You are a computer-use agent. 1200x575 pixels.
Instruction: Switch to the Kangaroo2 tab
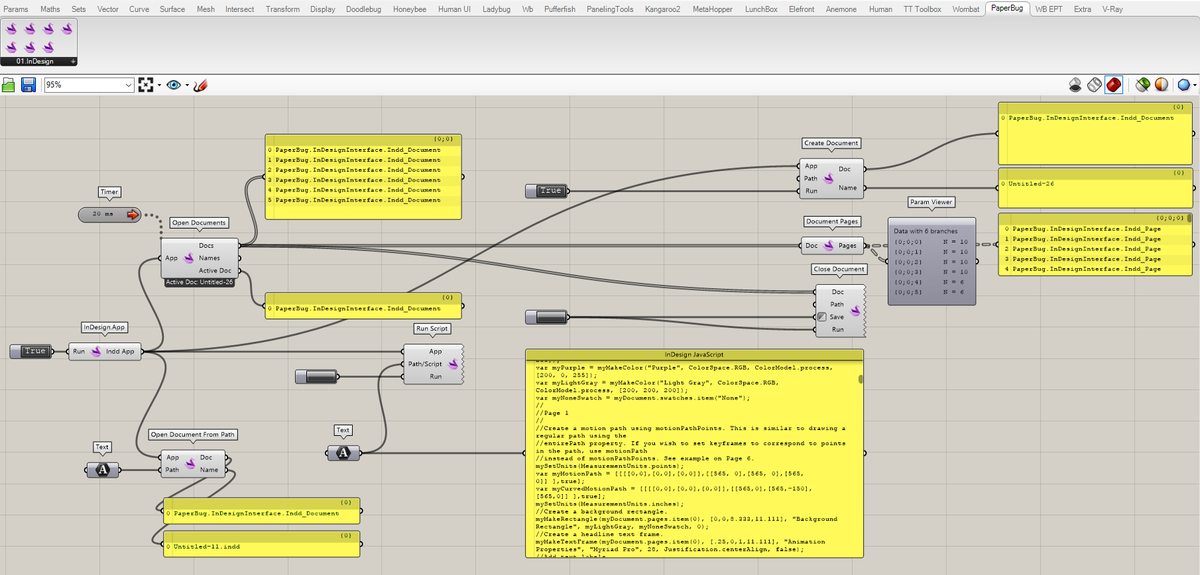point(664,8)
